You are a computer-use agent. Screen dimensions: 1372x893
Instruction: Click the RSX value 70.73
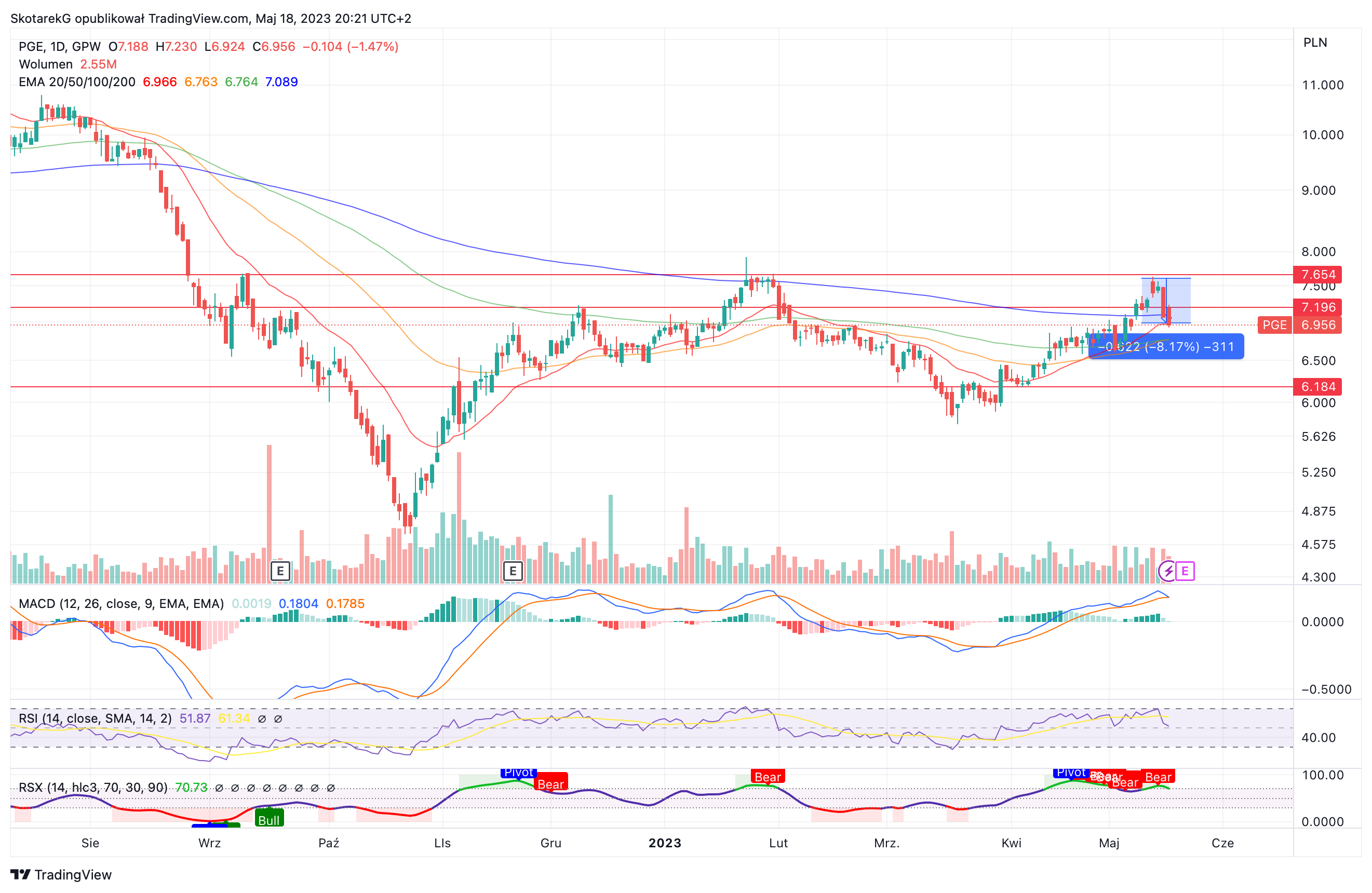coord(191,788)
